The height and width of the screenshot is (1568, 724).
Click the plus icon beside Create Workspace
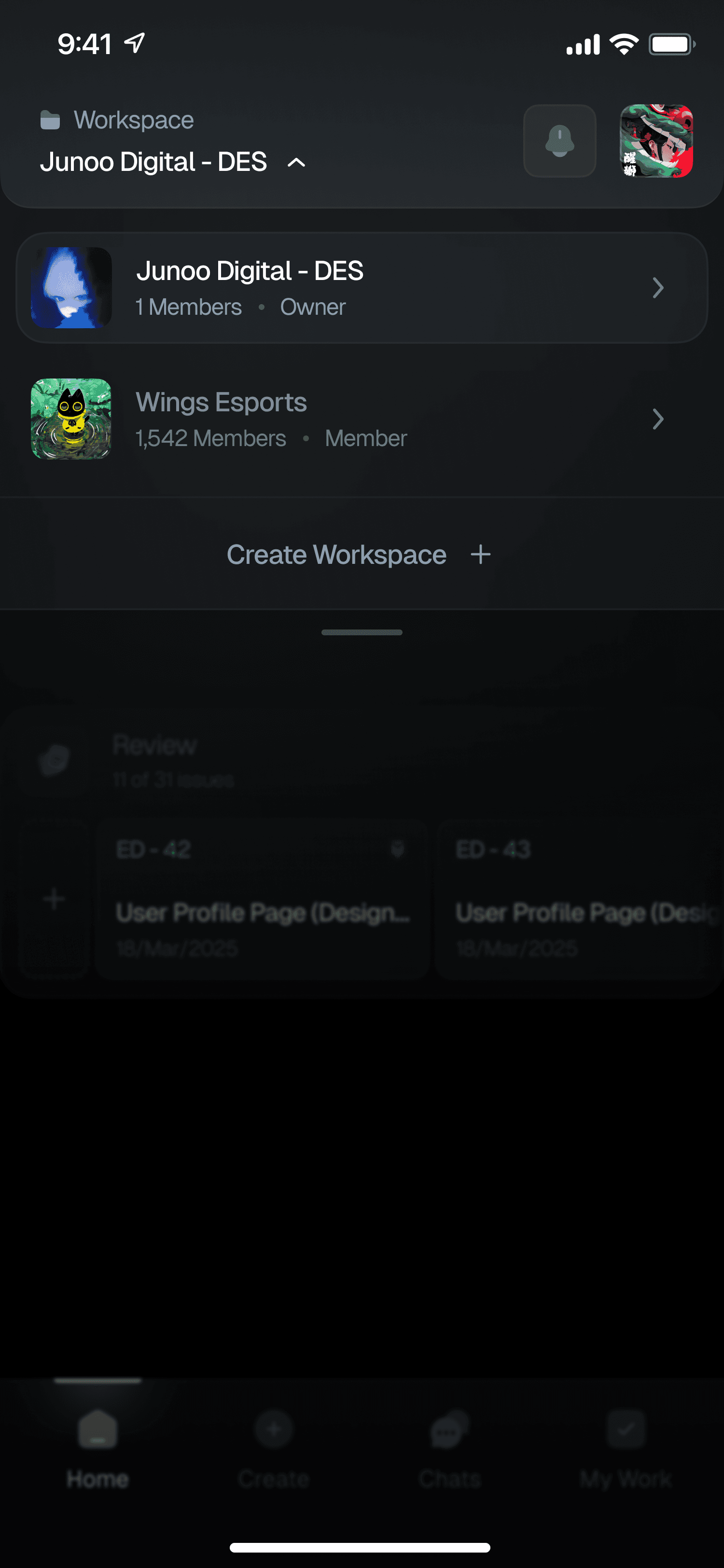click(x=481, y=555)
